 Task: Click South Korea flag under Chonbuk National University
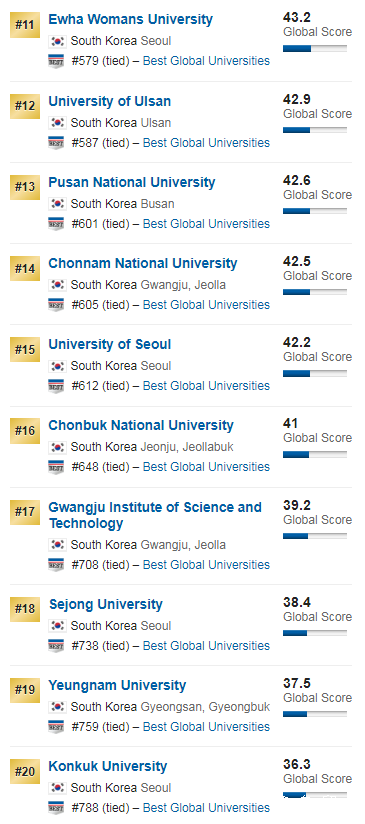point(57,447)
